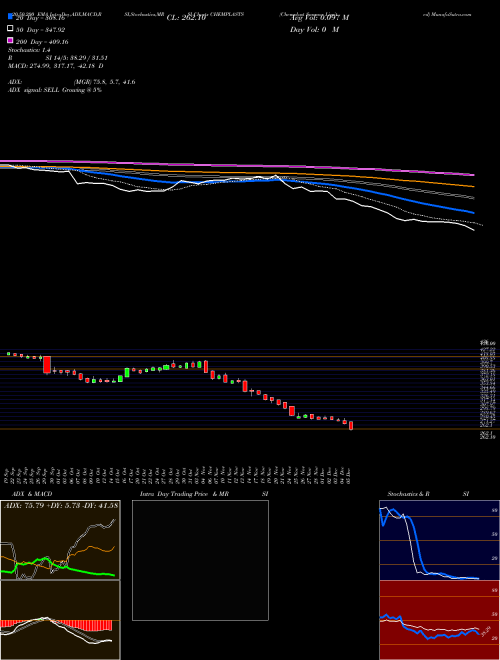
Task: Click the blue 20 Day legend swatch
Action: coord(10,18)
